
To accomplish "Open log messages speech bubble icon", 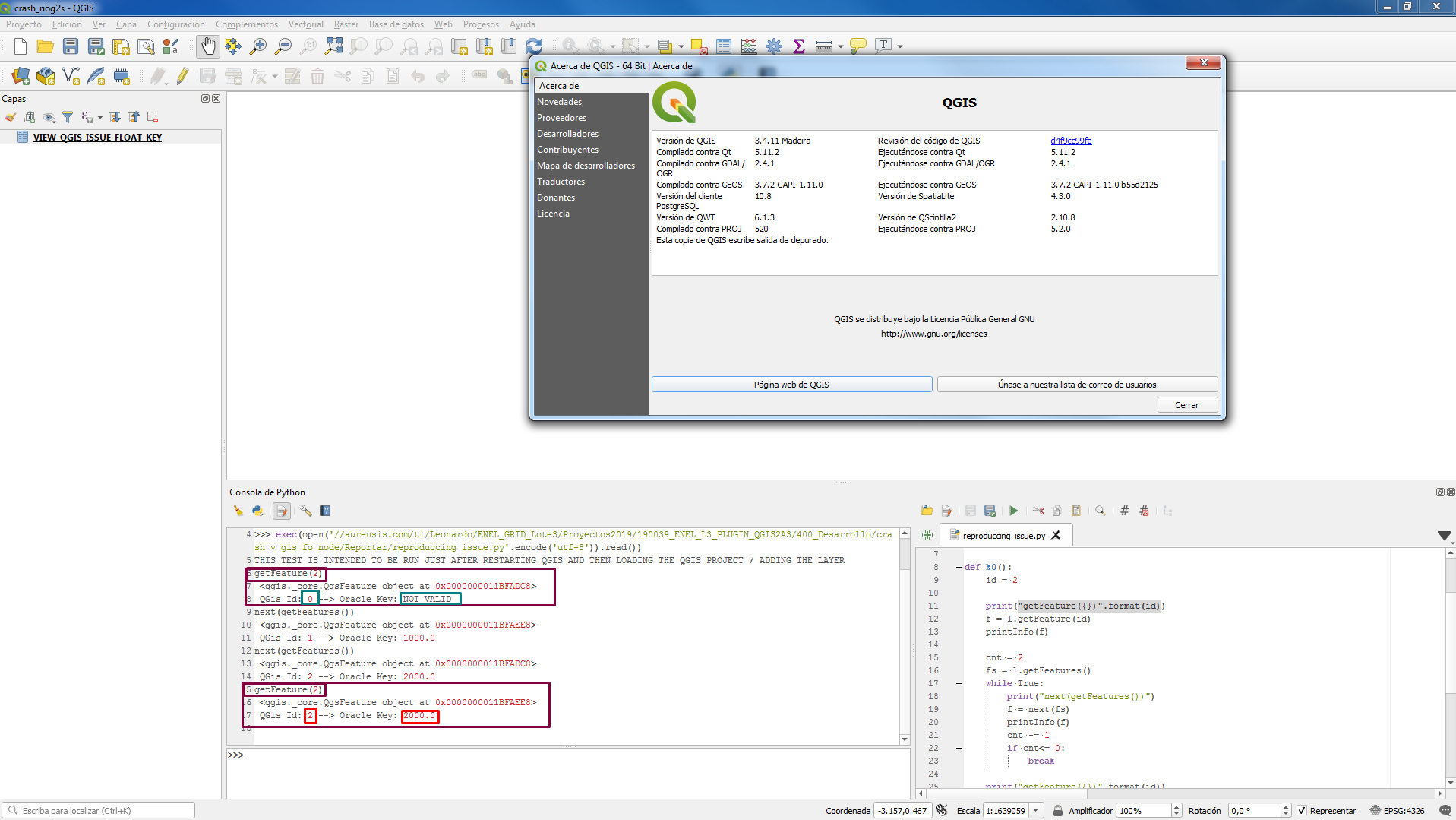I will point(1445,811).
